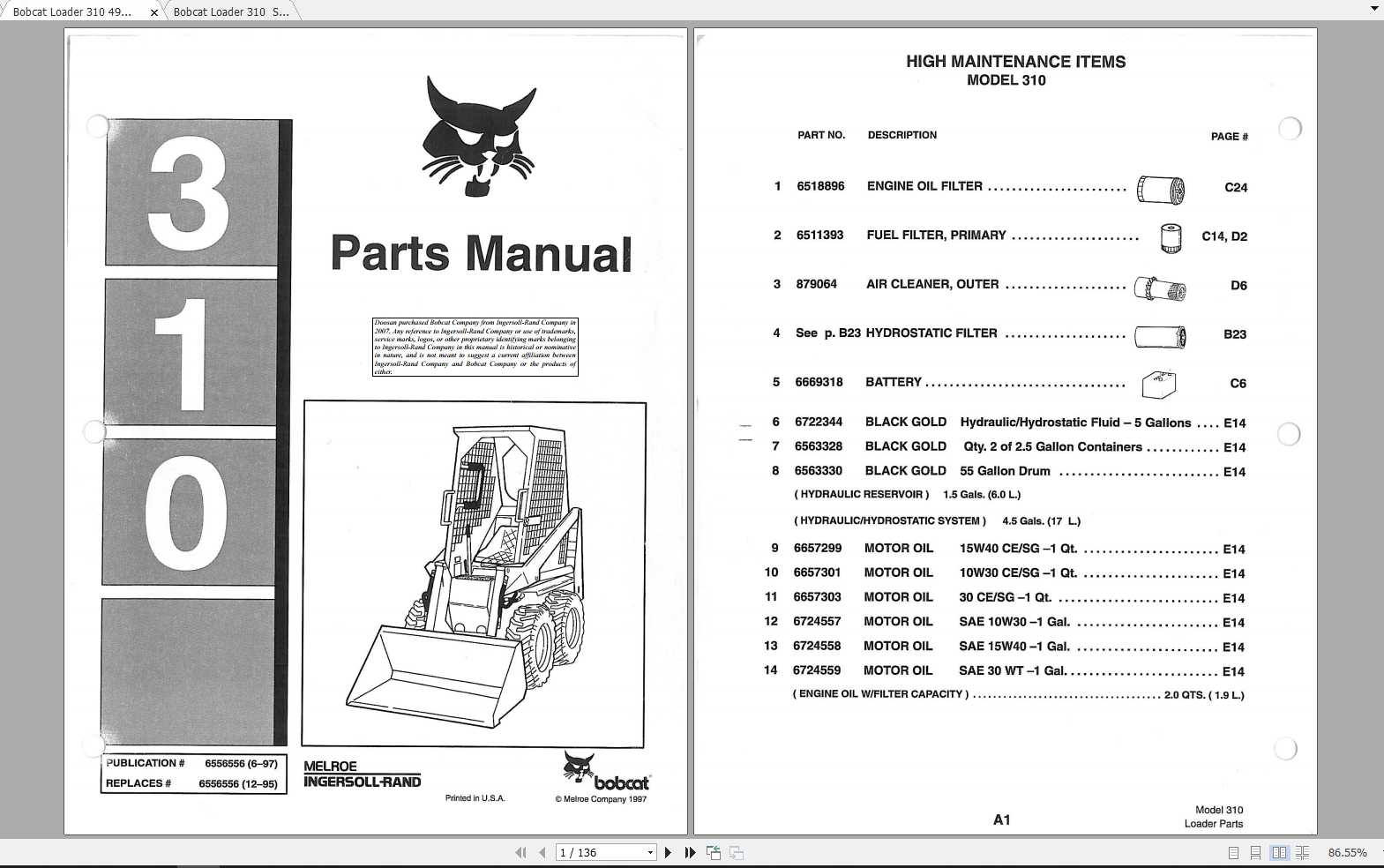
Task: Click the AIR CLEANER, OUTER description
Action: point(932,284)
